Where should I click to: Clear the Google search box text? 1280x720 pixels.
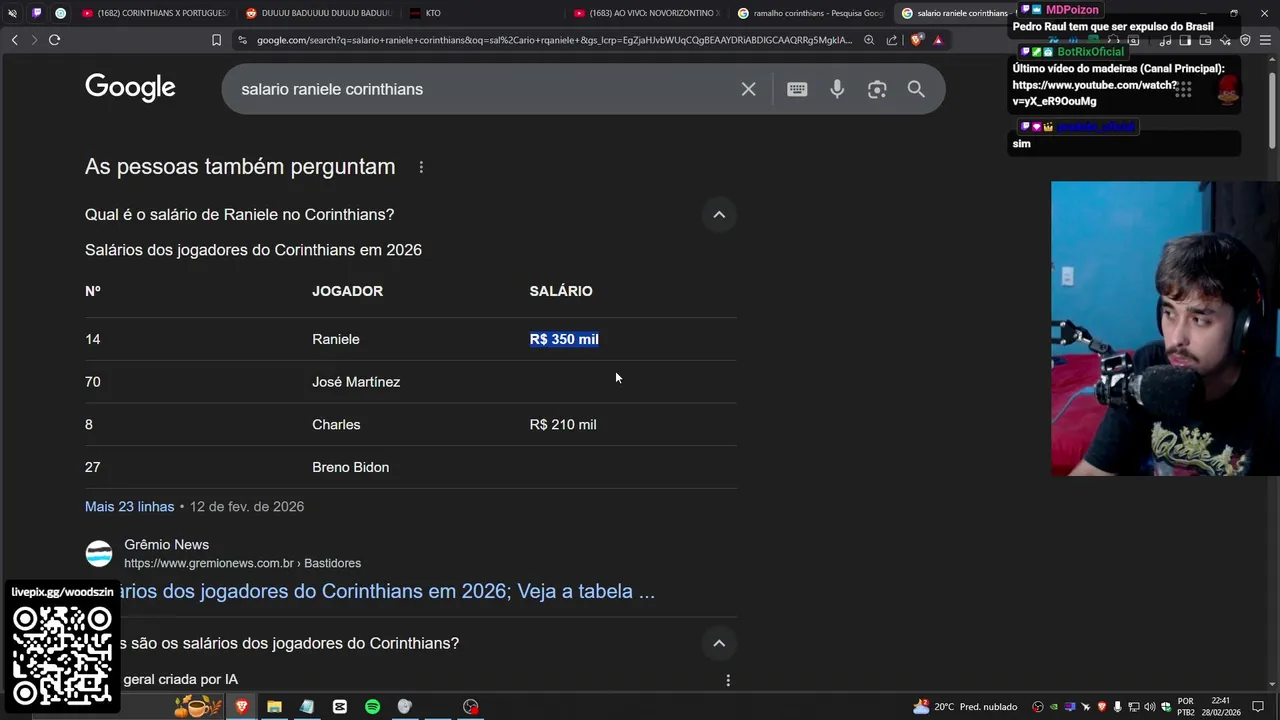[x=748, y=89]
